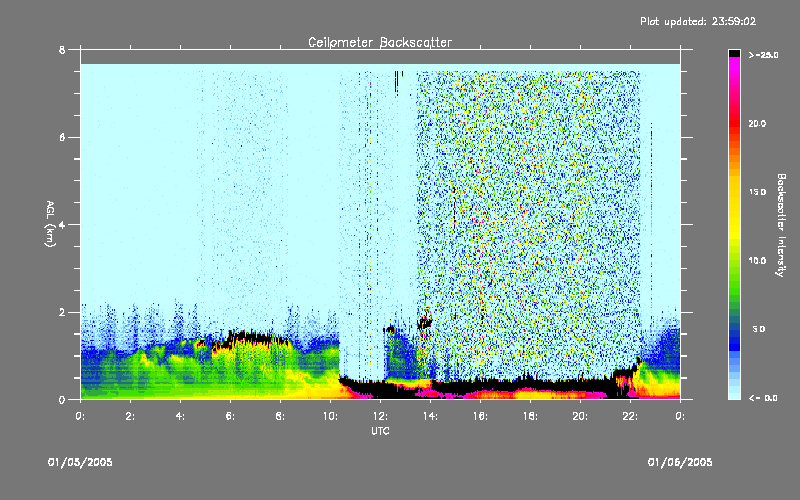Click the "Plot updated: 23:59:02" timestamp
The height and width of the screenshot is (500, 800).
point(698,21)
